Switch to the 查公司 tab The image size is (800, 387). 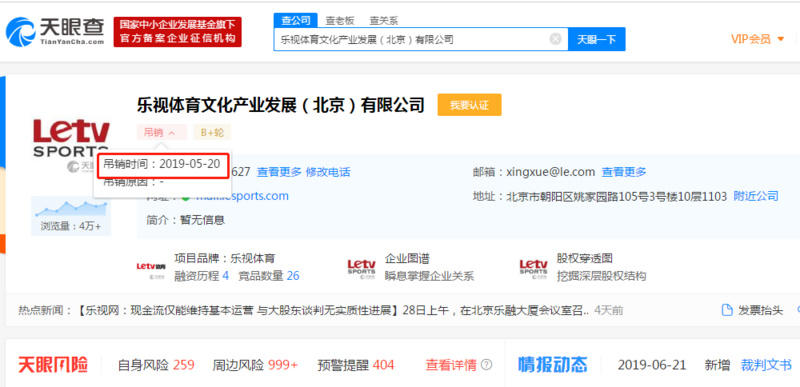pyautogui.click(x=296, y=20)
